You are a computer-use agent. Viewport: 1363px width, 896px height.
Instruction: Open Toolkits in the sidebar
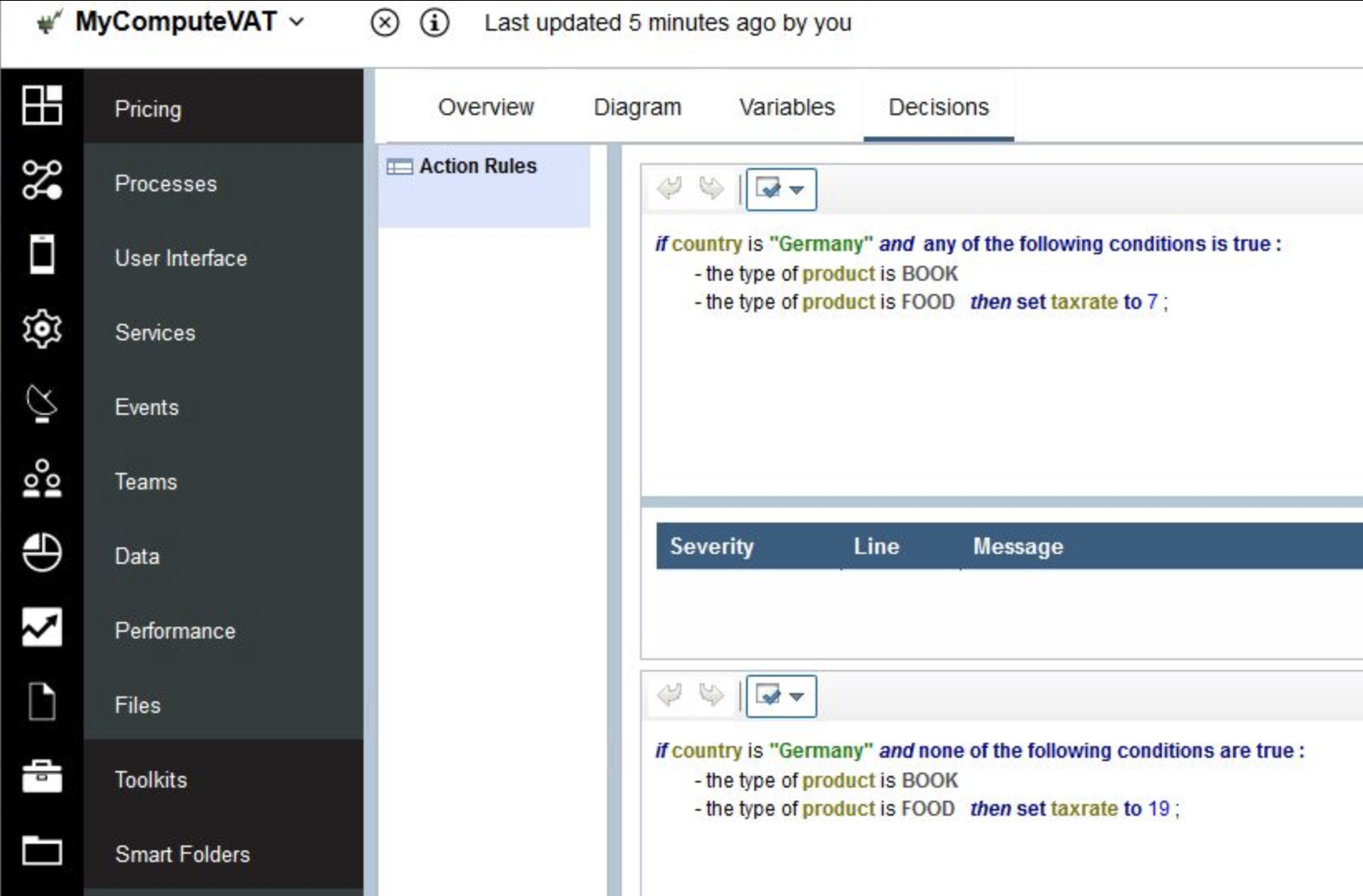point(224,779)
